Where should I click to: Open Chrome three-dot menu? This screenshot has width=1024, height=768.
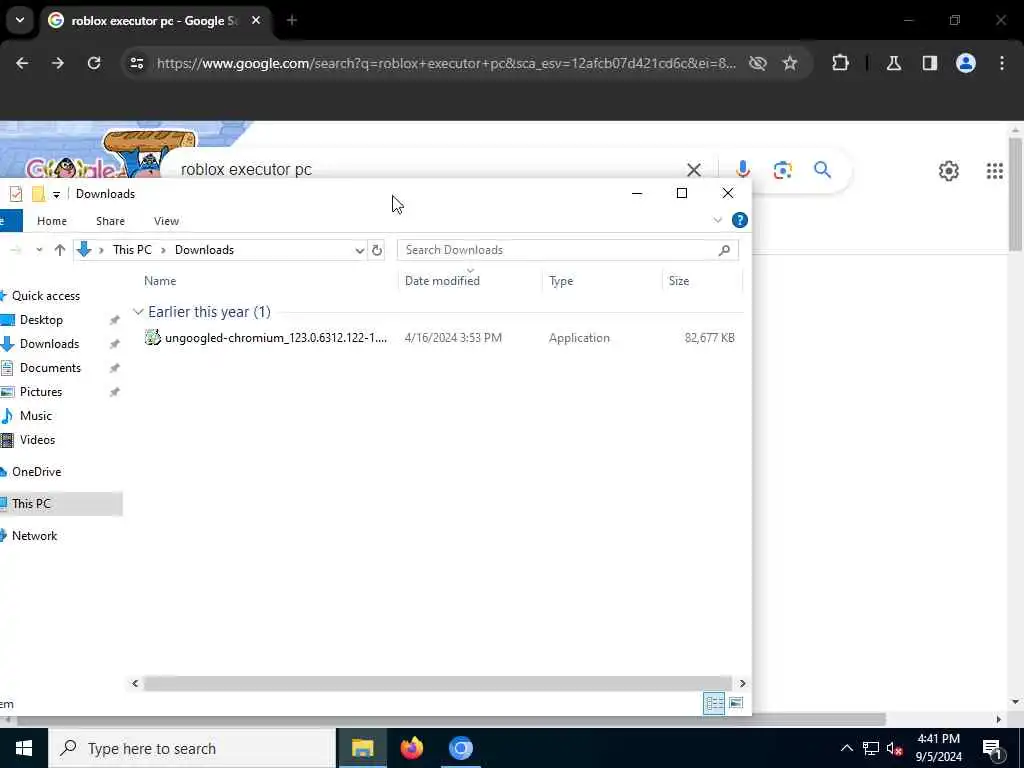pos(1002,63)
